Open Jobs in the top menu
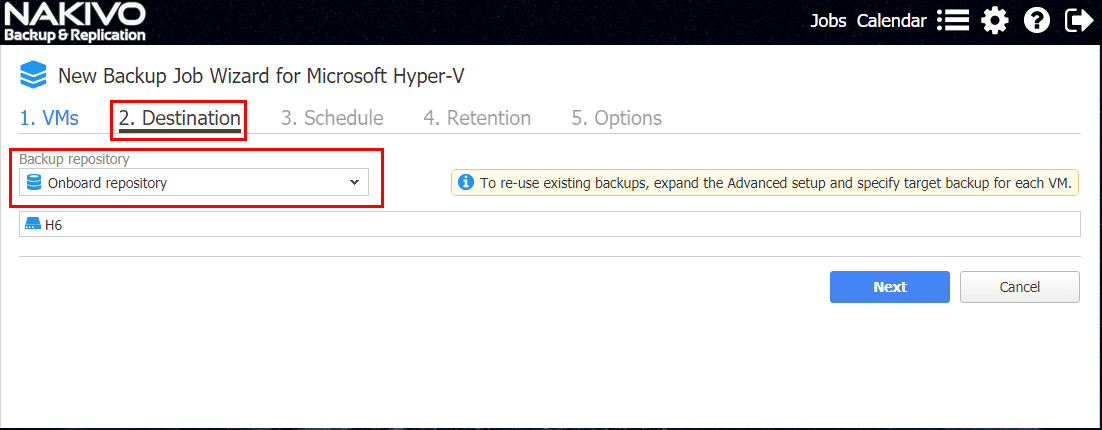 (828, 21)
